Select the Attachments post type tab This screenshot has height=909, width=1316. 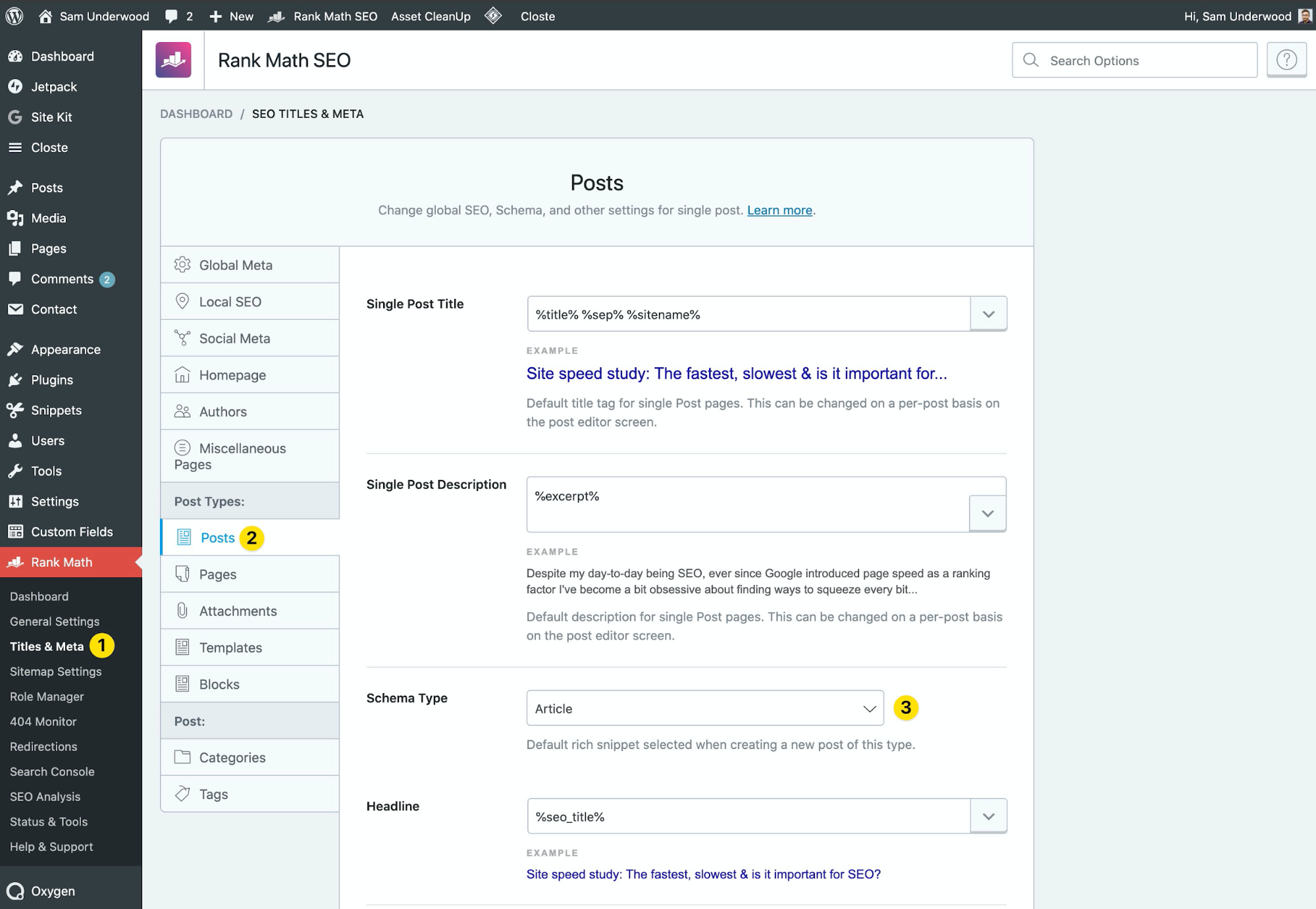point(250,611)
